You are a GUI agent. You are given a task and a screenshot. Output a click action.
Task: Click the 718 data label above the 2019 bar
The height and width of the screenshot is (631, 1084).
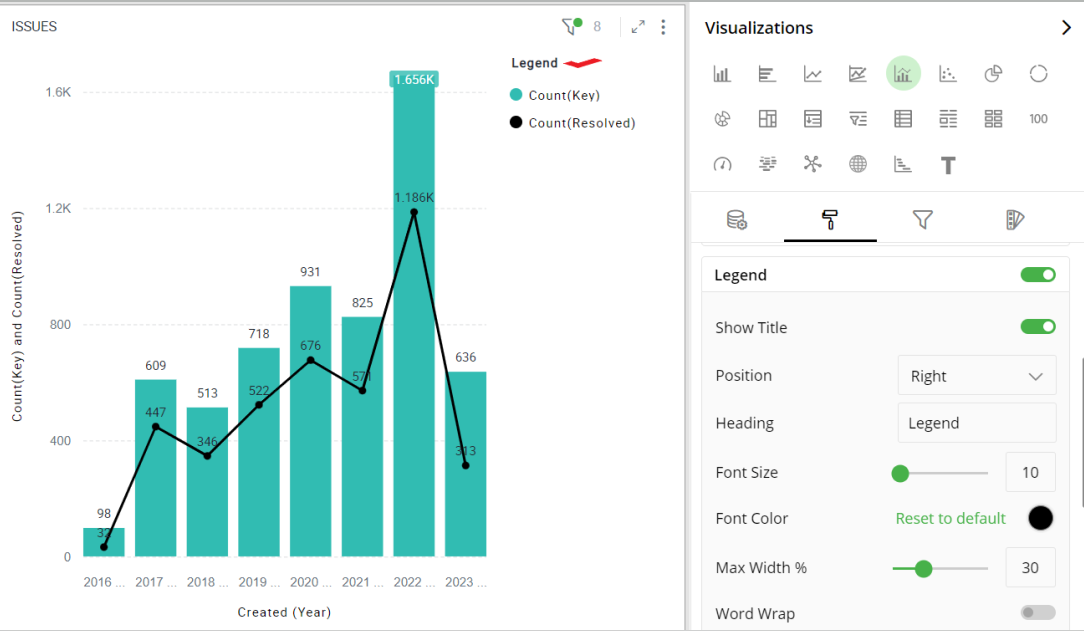tap(259, 334)
